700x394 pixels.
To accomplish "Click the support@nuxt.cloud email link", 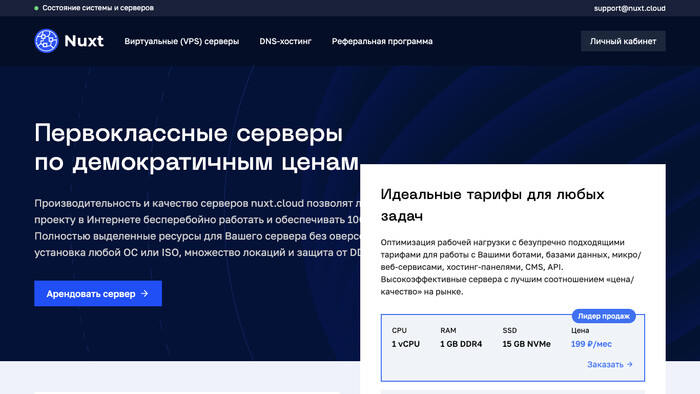I will [629, 8].
